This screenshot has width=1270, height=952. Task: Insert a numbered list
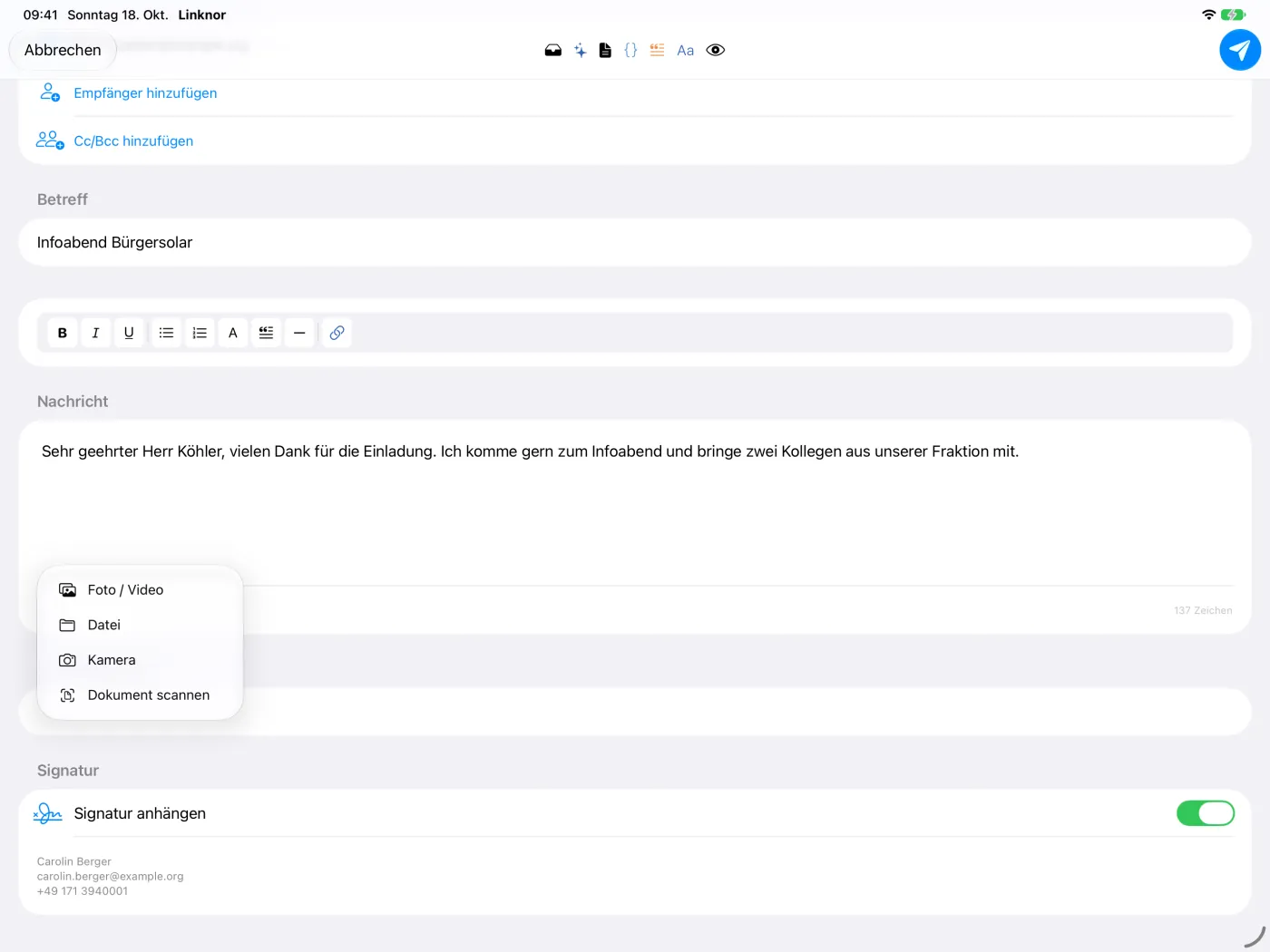[200, 333]
